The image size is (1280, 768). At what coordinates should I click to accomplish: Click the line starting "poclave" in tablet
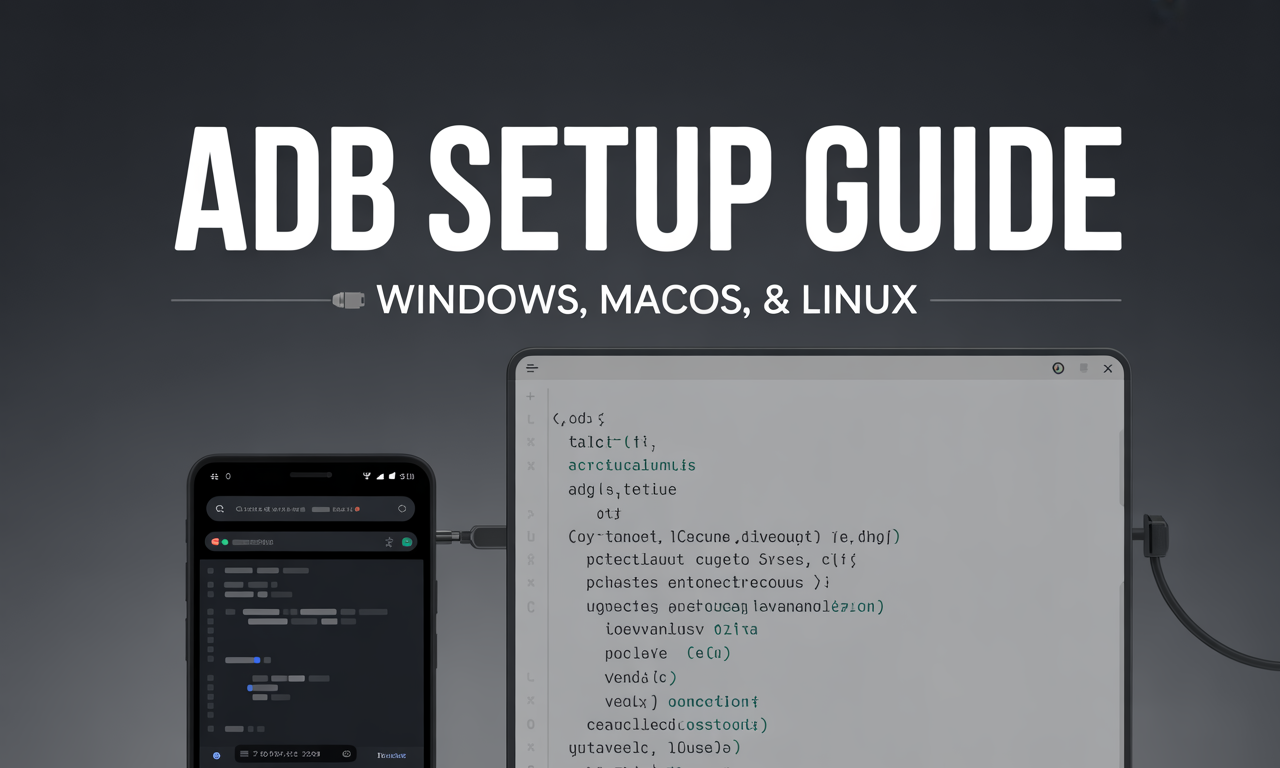point(668,653)
